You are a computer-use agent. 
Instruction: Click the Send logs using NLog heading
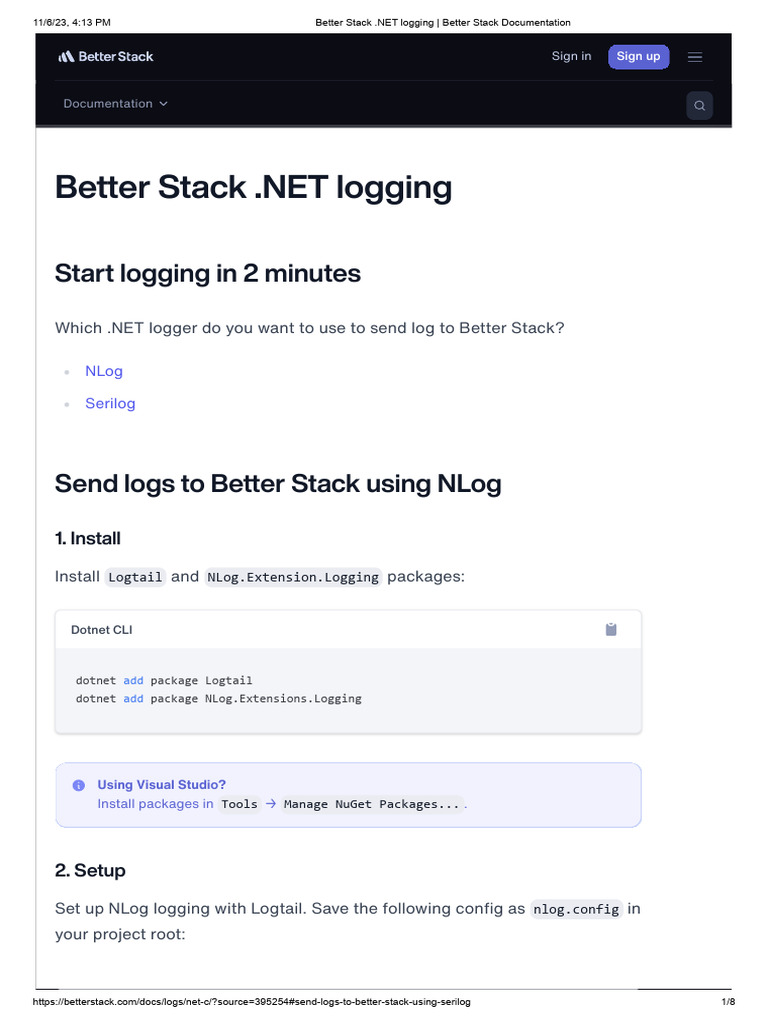point(278,484)
